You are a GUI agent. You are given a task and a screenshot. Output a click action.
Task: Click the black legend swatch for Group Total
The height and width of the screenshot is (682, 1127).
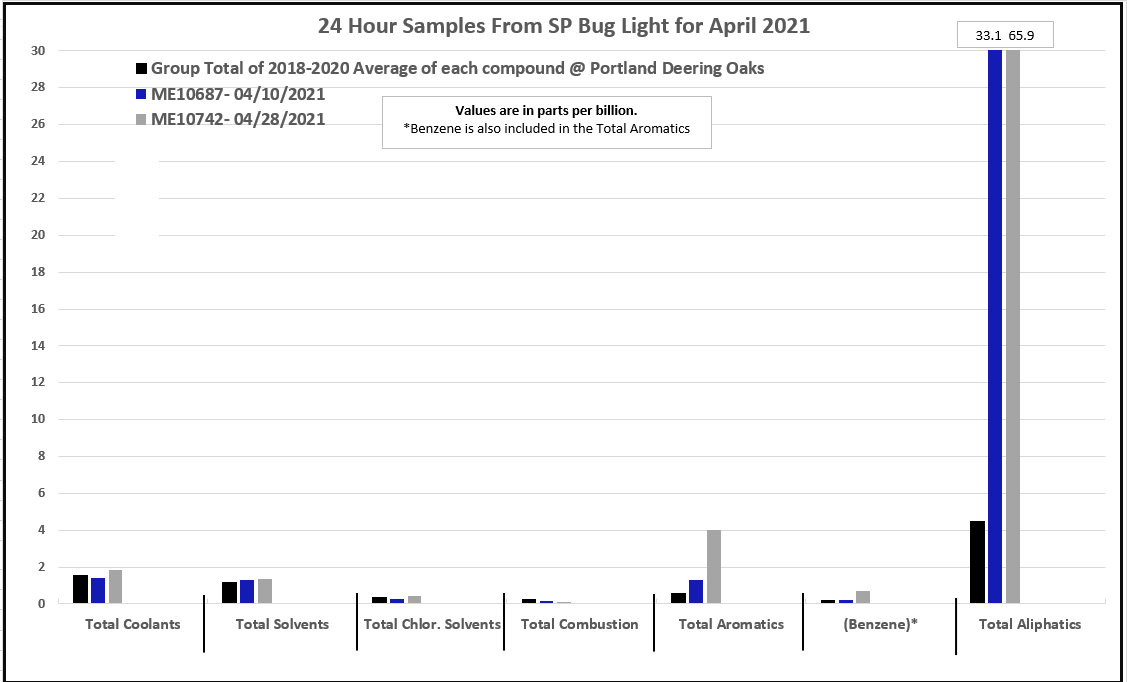click(142, 69)
